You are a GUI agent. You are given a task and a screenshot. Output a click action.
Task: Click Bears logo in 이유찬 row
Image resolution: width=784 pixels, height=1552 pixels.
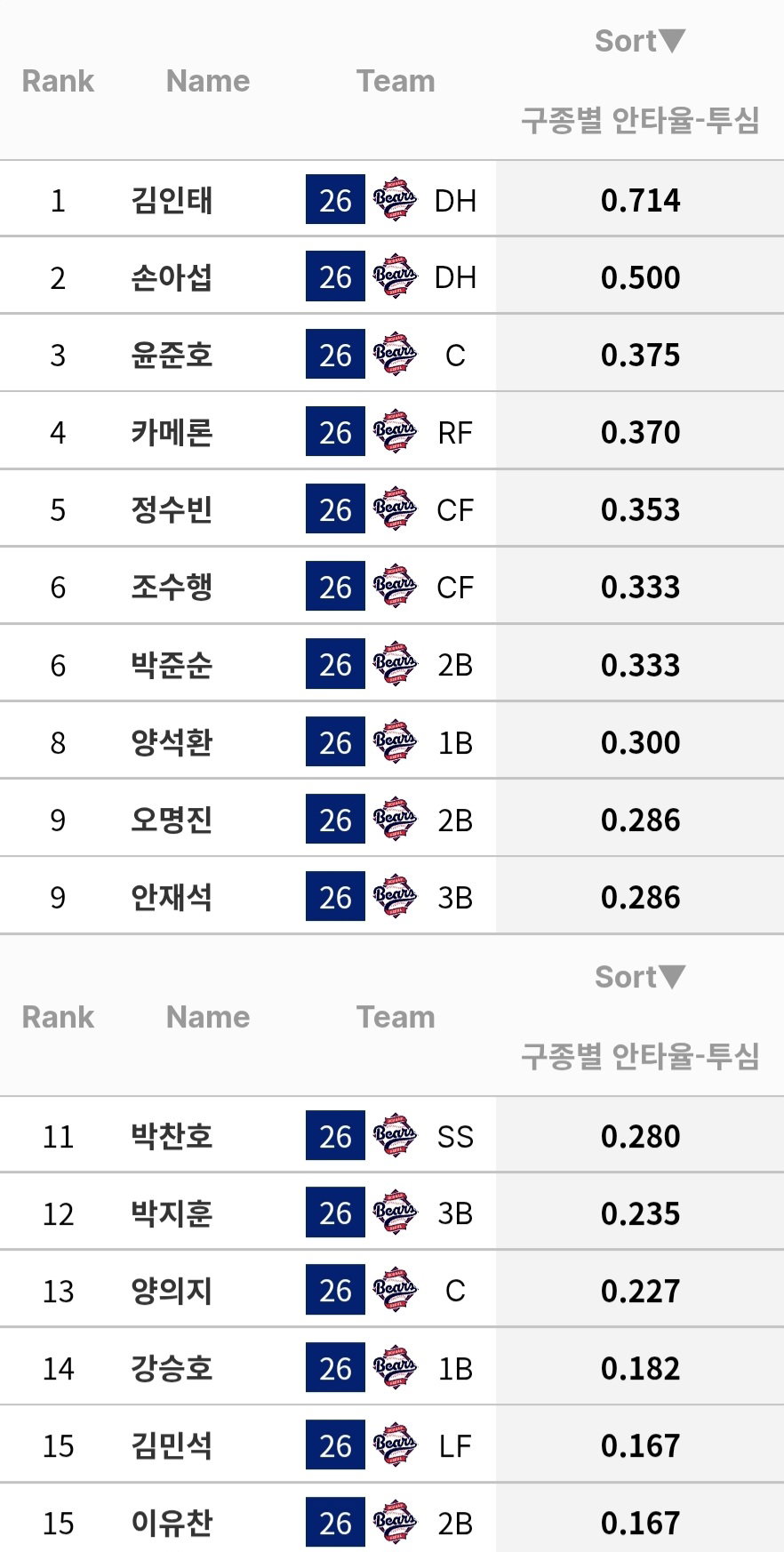point(395,1524)
